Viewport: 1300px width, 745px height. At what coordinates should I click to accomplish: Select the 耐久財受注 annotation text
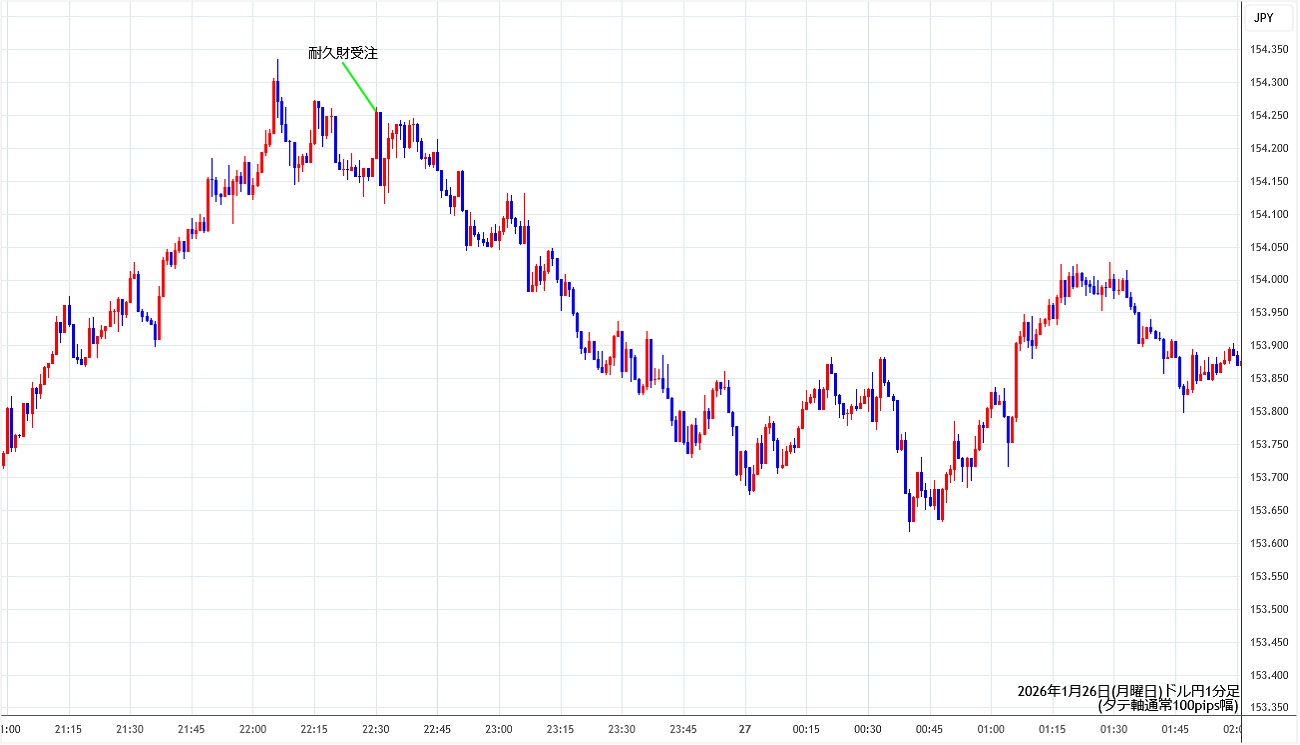click(x=342, y=53)
